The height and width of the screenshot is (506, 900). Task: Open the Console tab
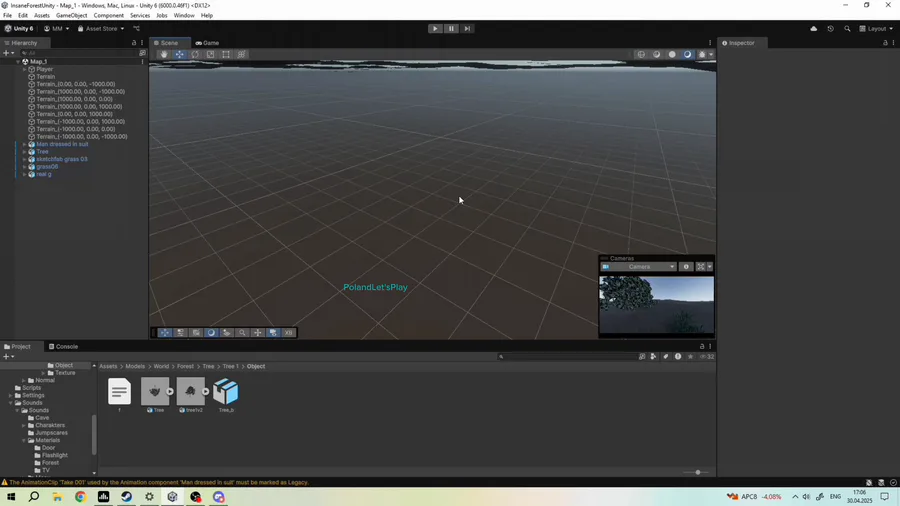point(63,347)
